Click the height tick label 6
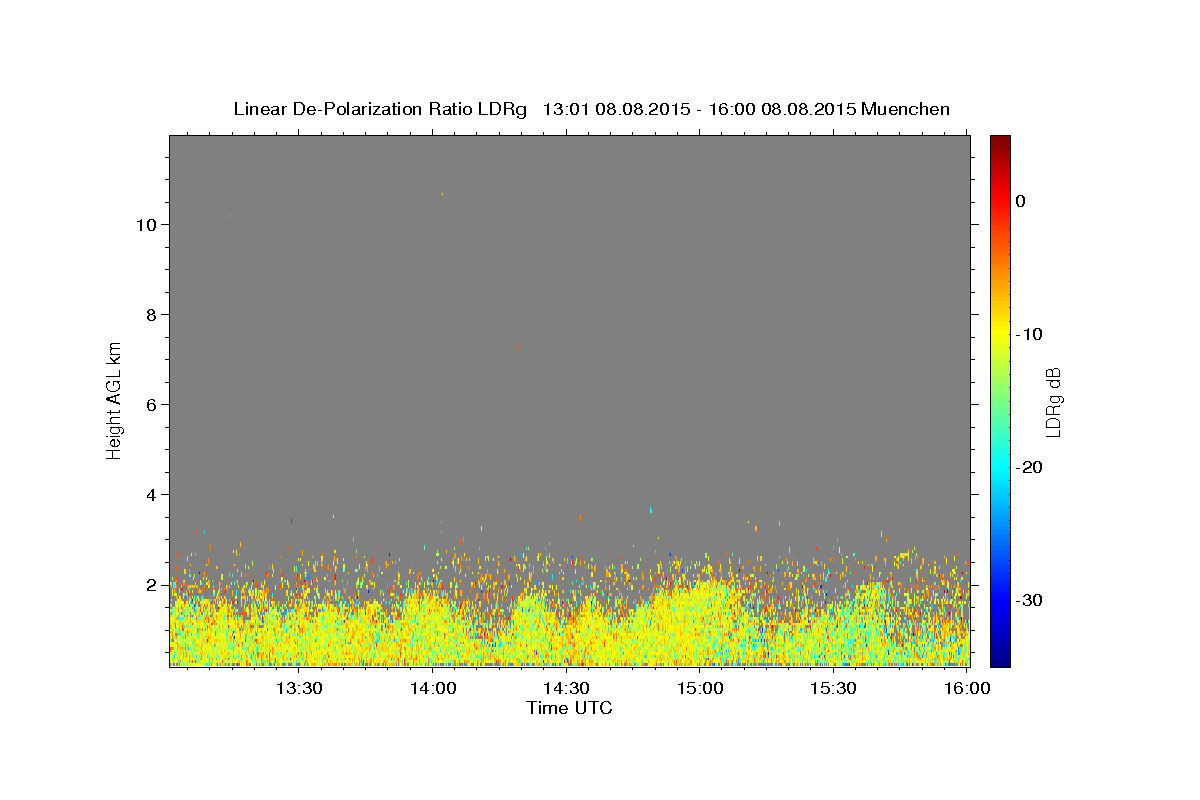Screen dimensions: 1200x800 (x=152, y=404)
